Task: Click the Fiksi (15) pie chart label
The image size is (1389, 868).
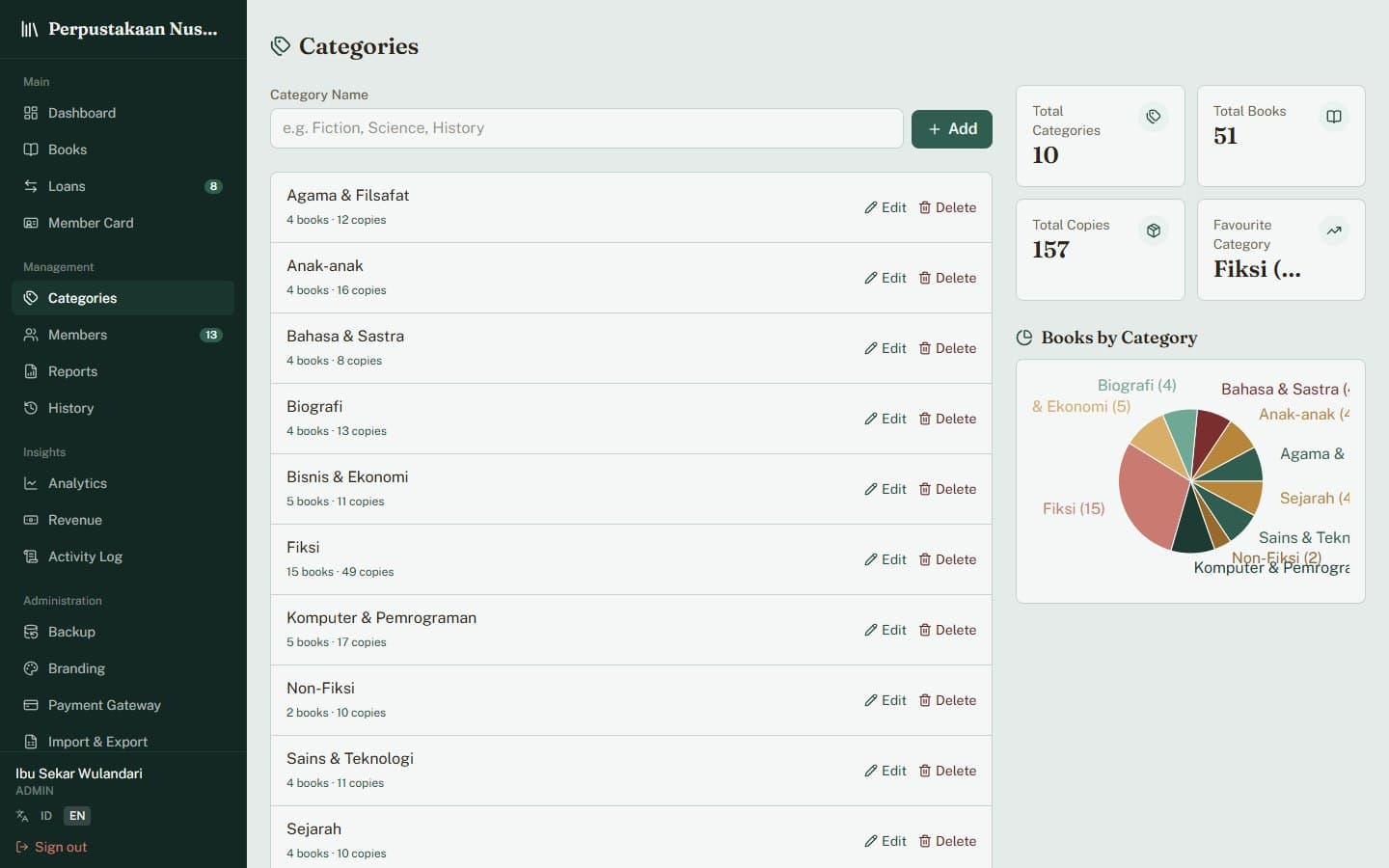Action: [x=1074, y=508]
